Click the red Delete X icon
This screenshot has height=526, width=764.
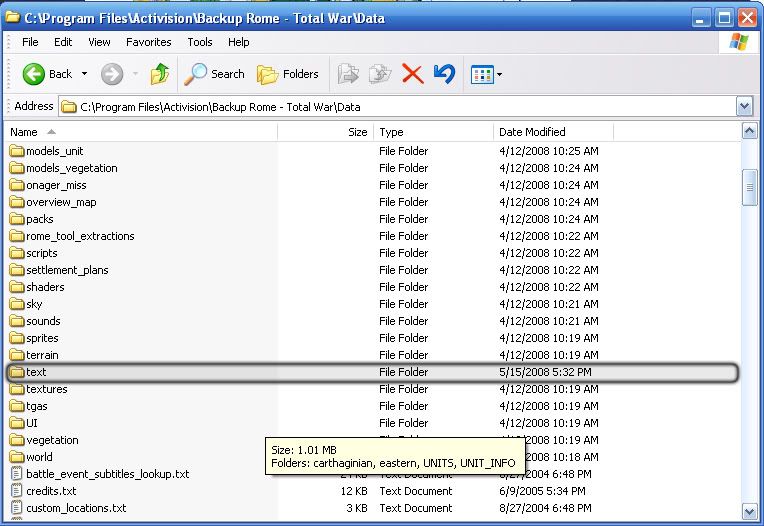tap(413, 75)
